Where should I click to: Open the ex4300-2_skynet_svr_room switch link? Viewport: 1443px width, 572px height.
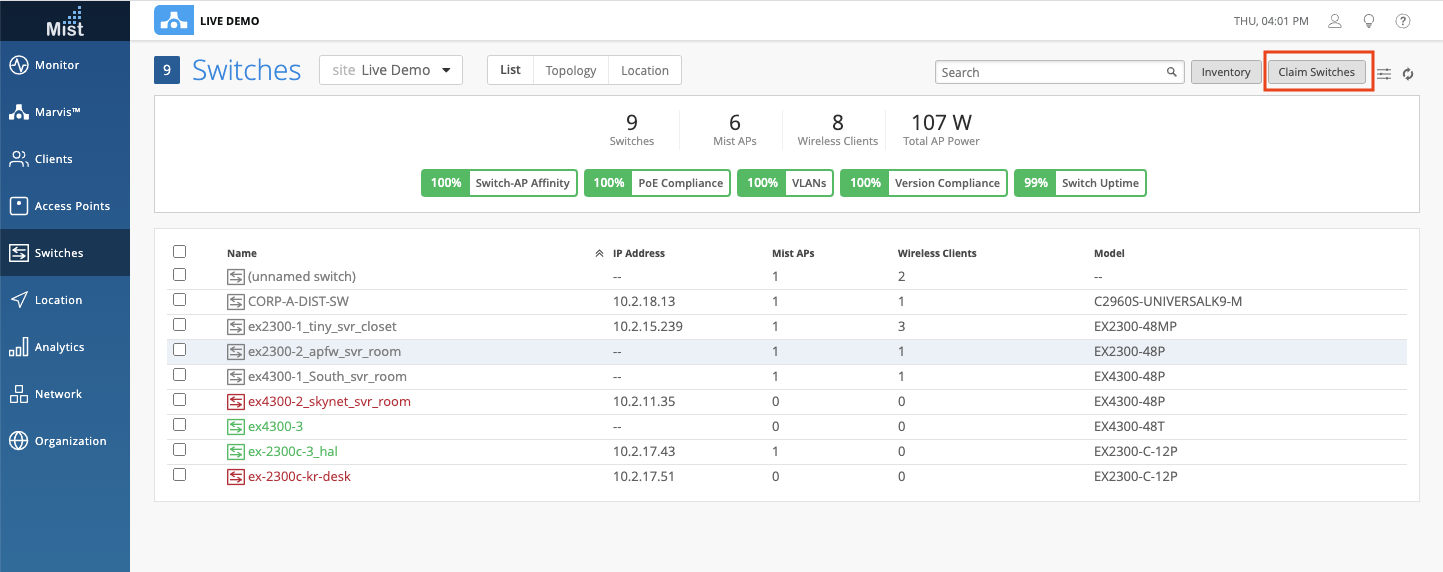click(x=329, y=401)
